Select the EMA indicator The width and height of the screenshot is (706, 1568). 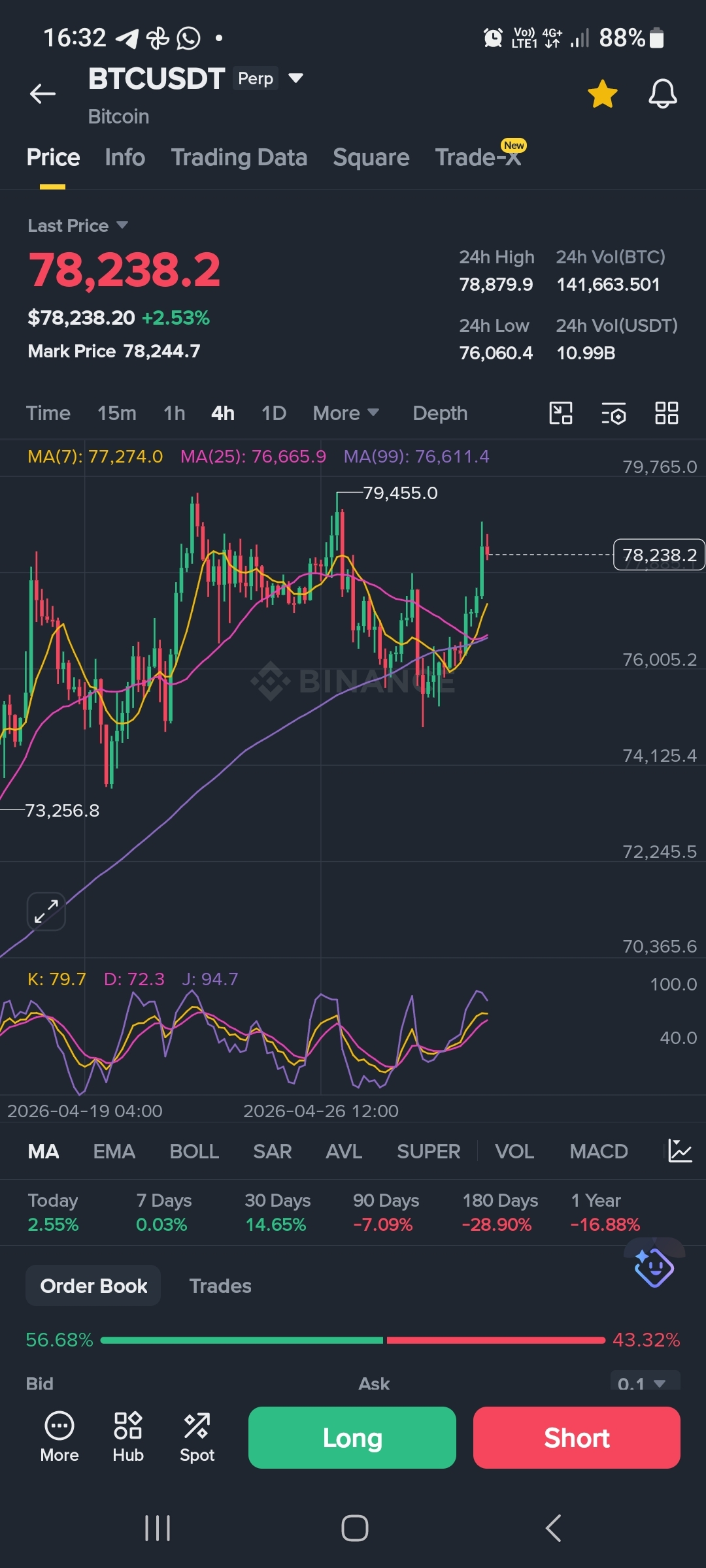point(114,1151)
